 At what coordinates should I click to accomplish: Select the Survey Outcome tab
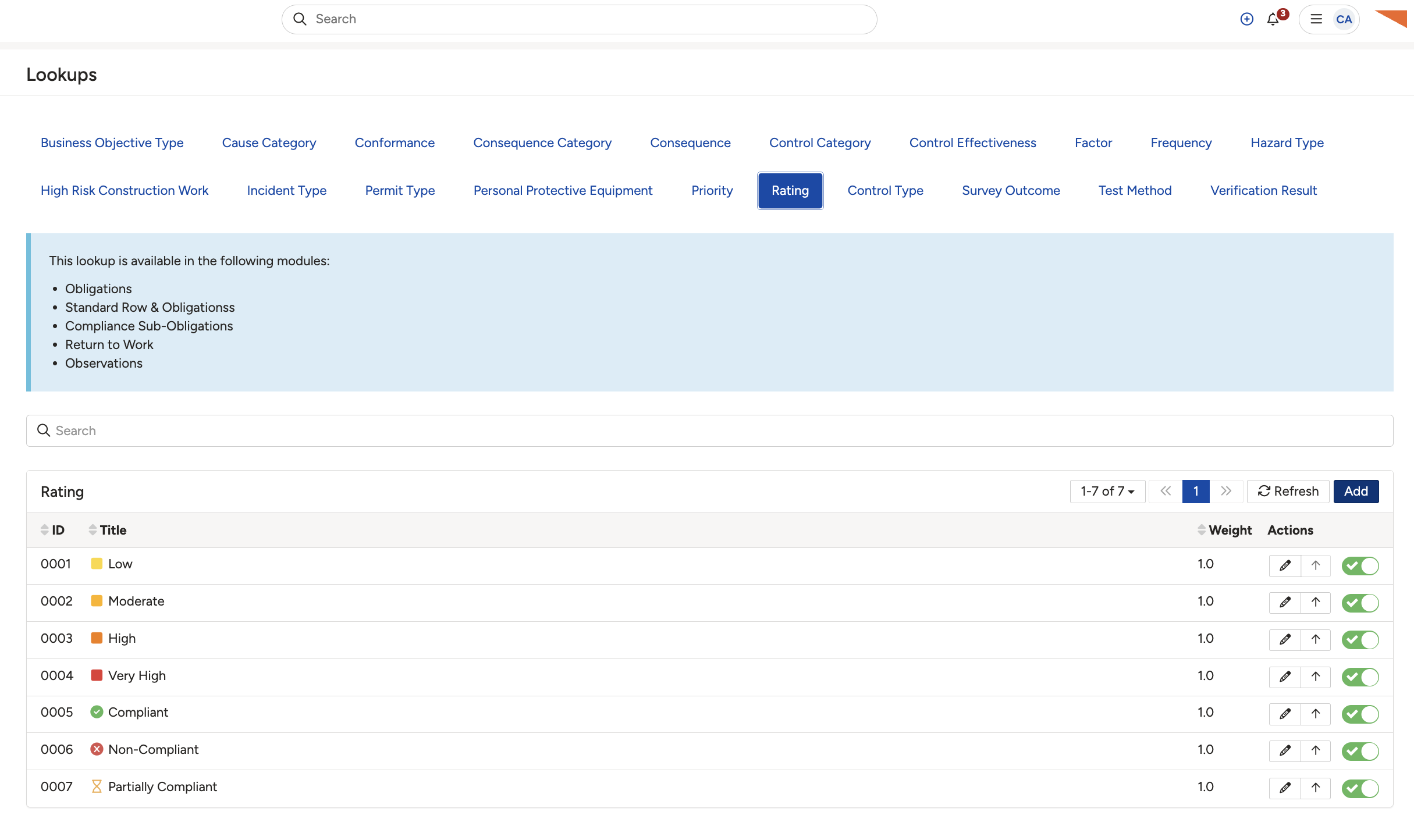(x=1011, y=190)
